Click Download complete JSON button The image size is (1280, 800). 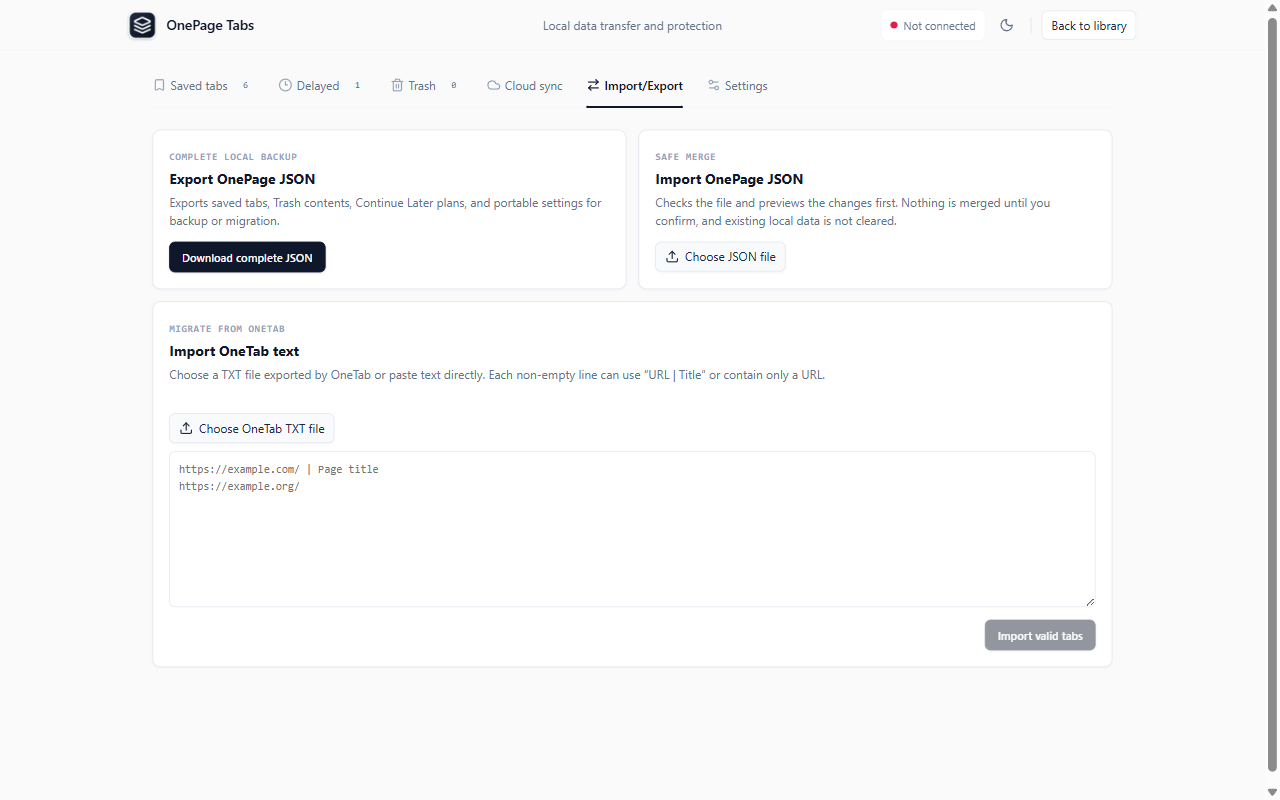pyautogui.click(x=247, y=257)
